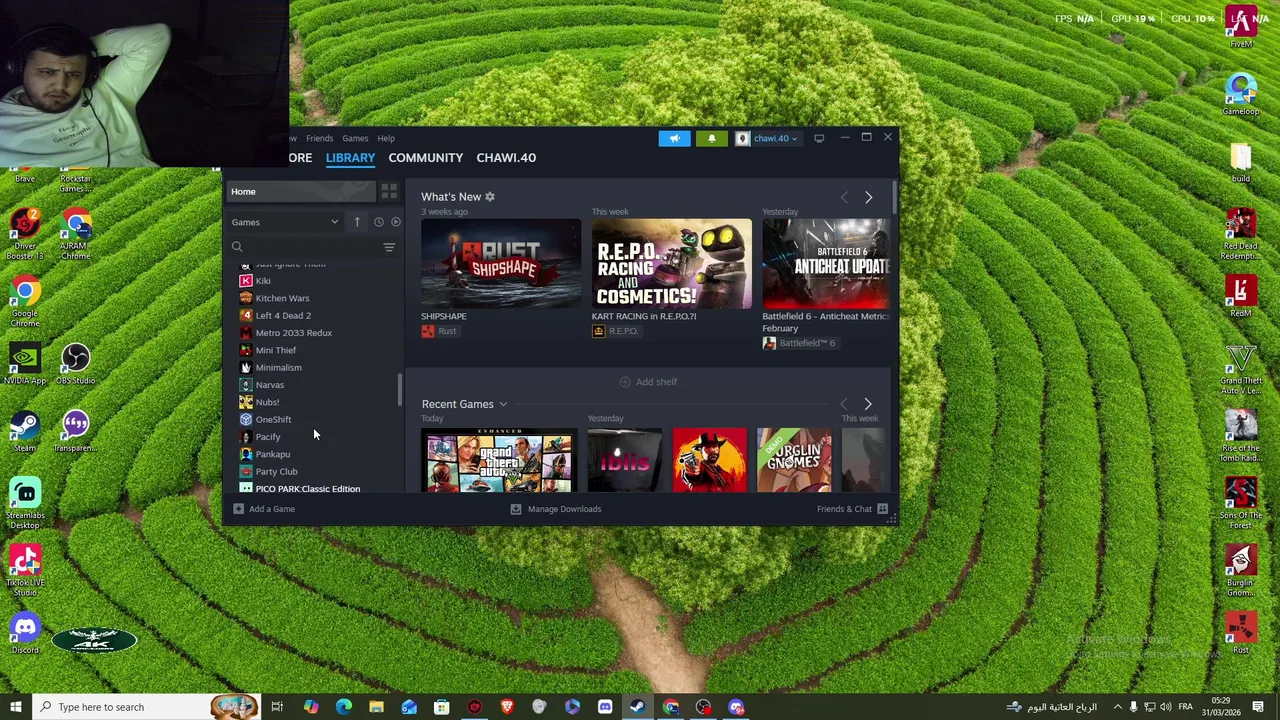Click the Rust game tag link
Viewport: 1280px width, 720px height.
point(439,331)
